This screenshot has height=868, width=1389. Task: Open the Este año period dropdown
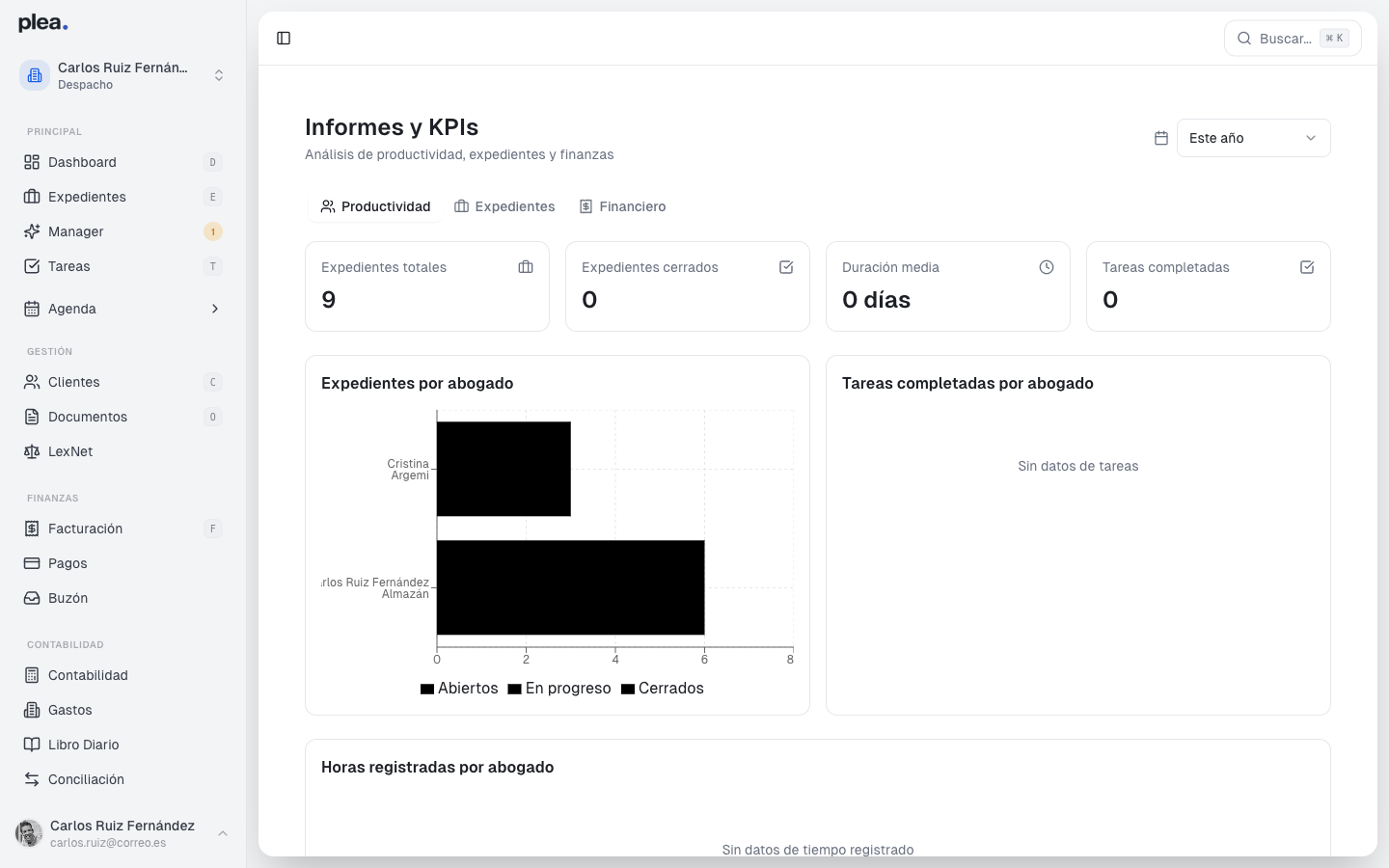click(1253, 138)
